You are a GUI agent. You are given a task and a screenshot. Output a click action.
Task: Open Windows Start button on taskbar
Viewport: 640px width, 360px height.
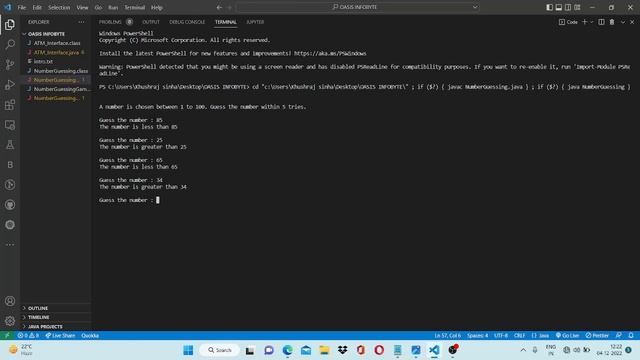188,350
